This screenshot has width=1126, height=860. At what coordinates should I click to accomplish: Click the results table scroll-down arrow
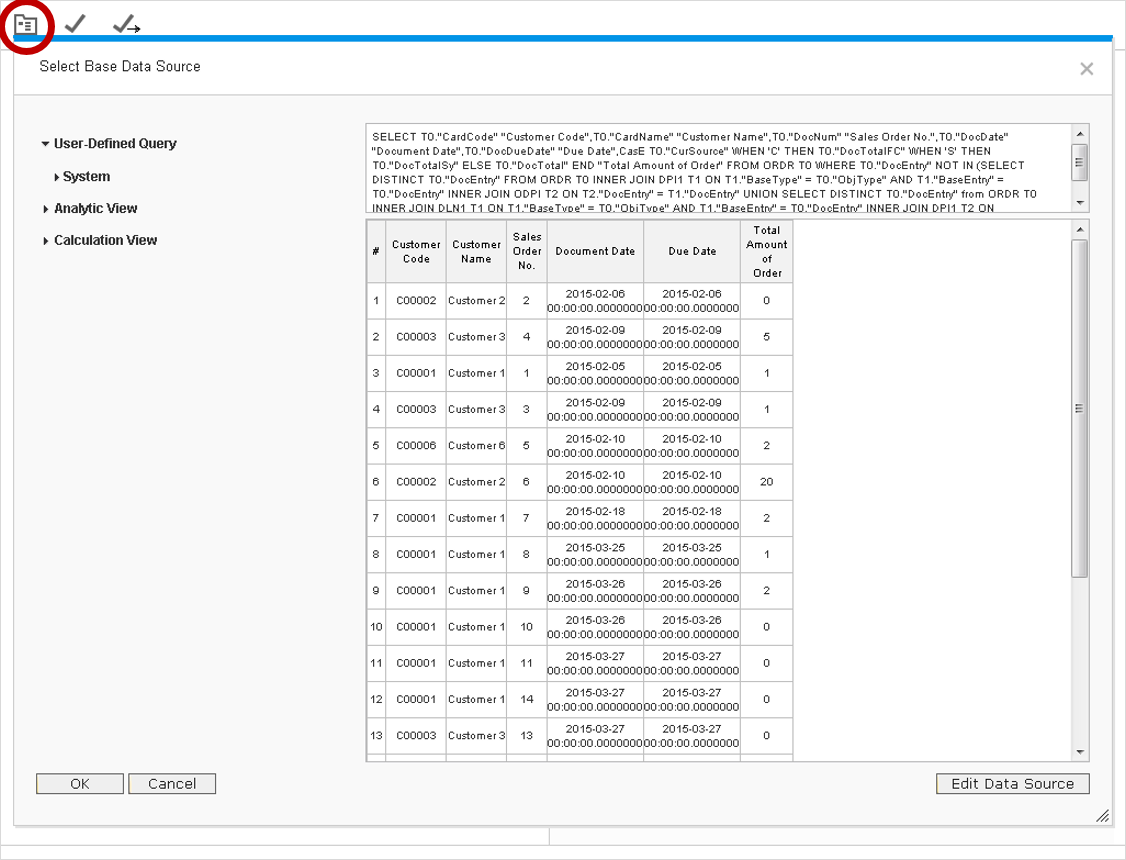pyautogui.click(x=1079, y=751)
